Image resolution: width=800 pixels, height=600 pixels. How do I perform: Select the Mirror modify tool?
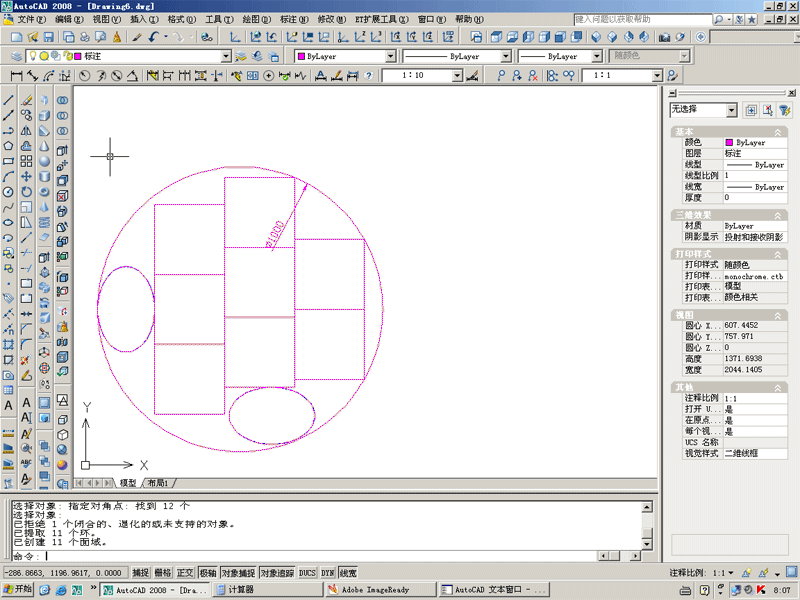tap(26, 131)
